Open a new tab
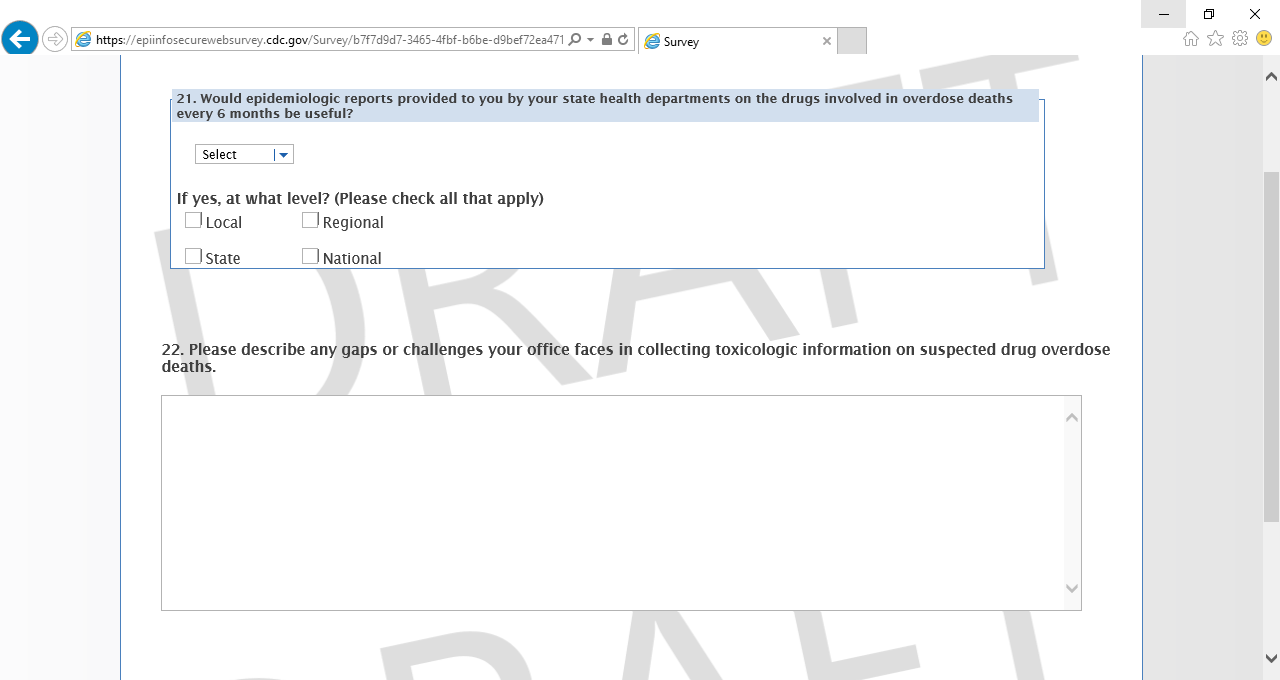The image size is (1280, 680). point(852,41)
